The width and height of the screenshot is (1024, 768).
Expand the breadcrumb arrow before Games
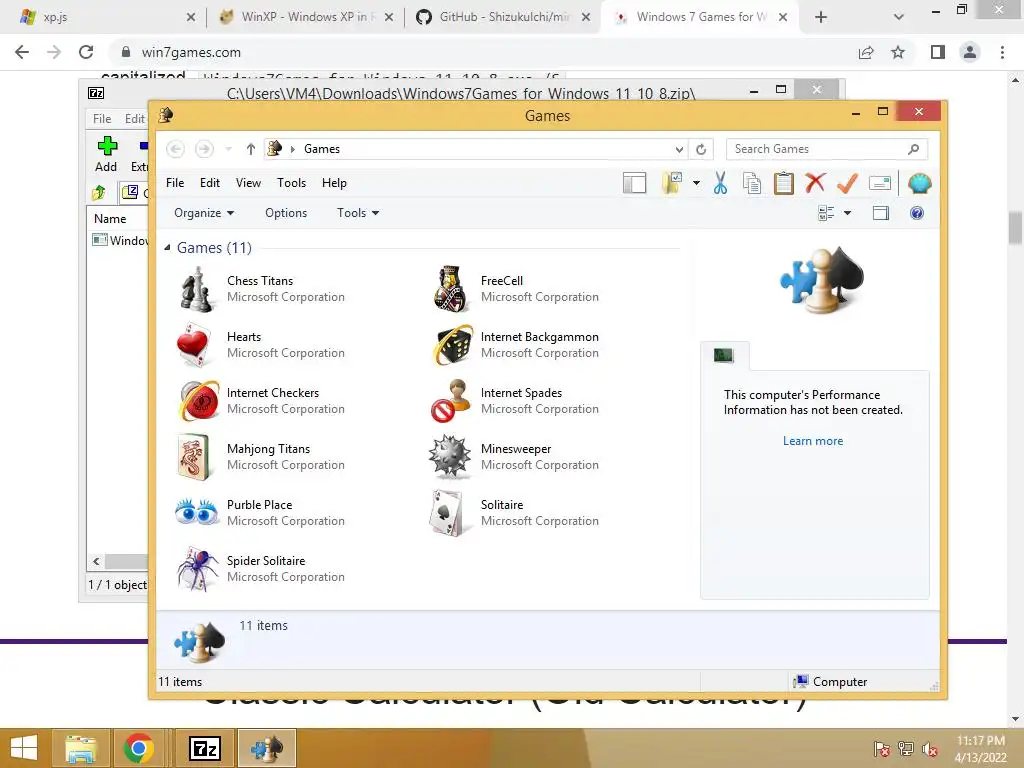[x=293, y=150]
